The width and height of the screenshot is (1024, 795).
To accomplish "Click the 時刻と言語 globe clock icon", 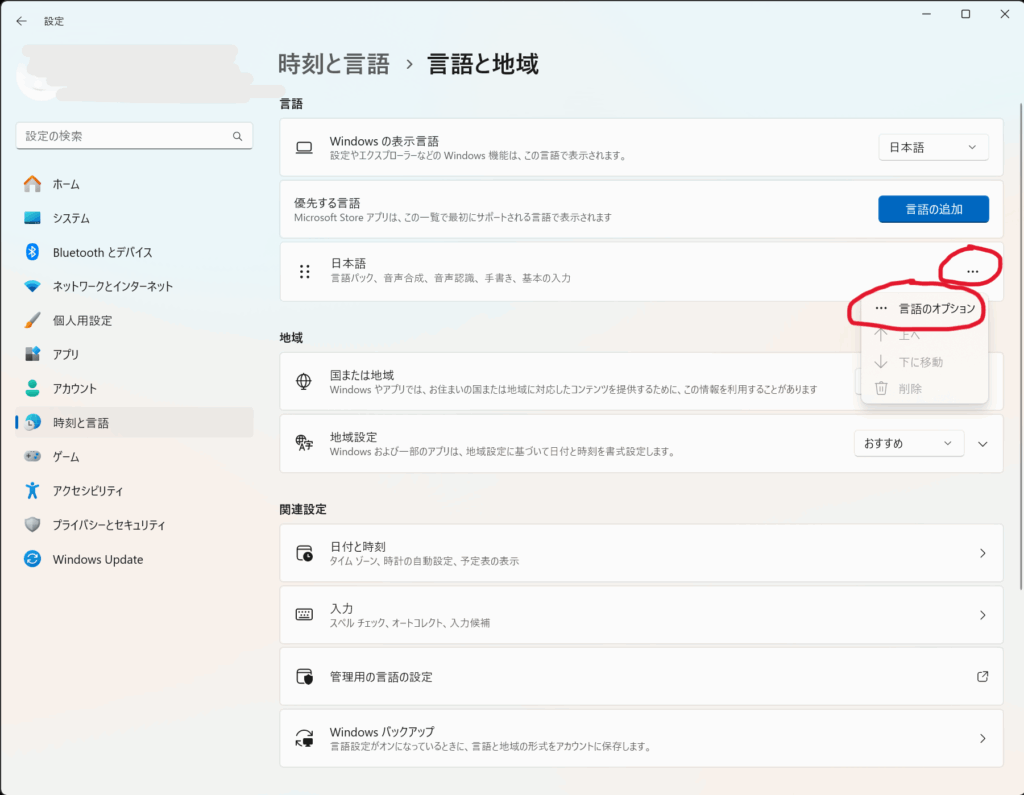I will tap(32, 423).
